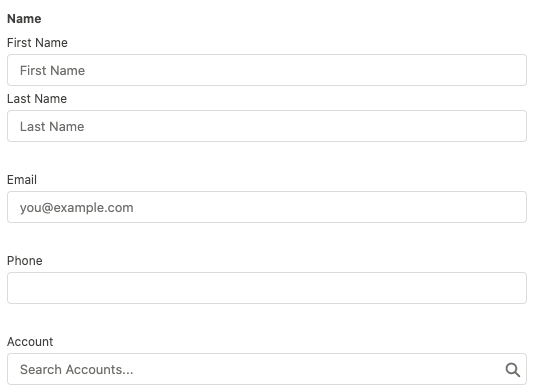This screenshot has width=534, height=392.
Task: Focus the First Name input field
Action: tap(267, 70)
